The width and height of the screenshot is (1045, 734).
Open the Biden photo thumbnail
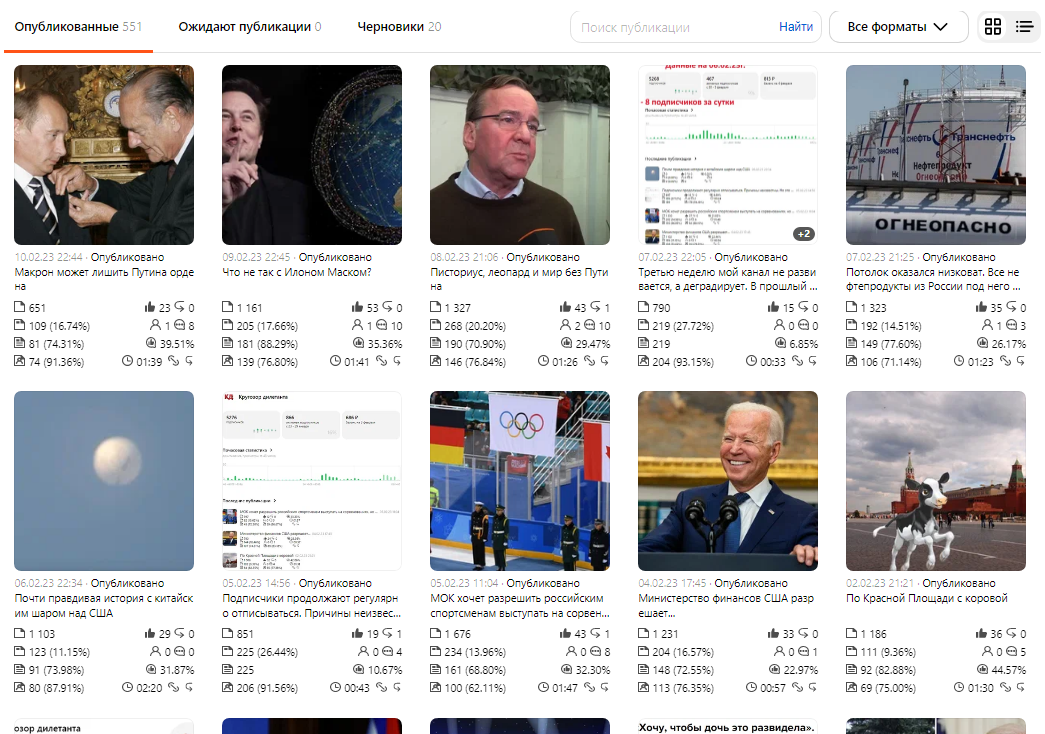728,481
